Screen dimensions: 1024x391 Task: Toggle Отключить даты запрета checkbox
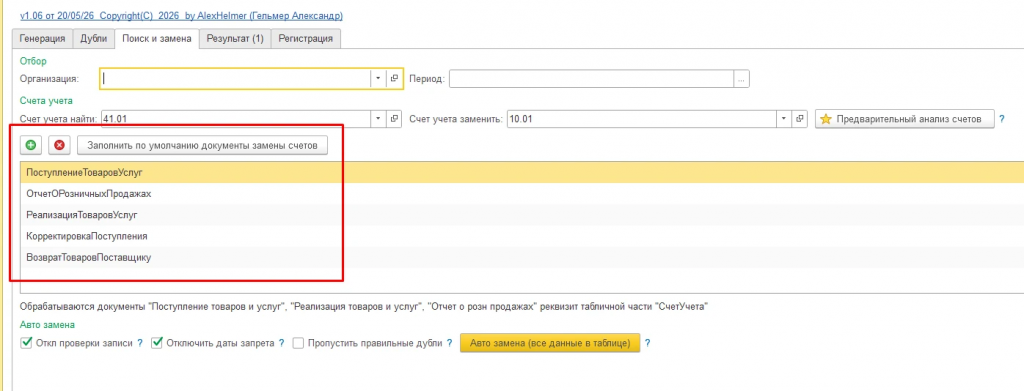(x=157, y=343)
